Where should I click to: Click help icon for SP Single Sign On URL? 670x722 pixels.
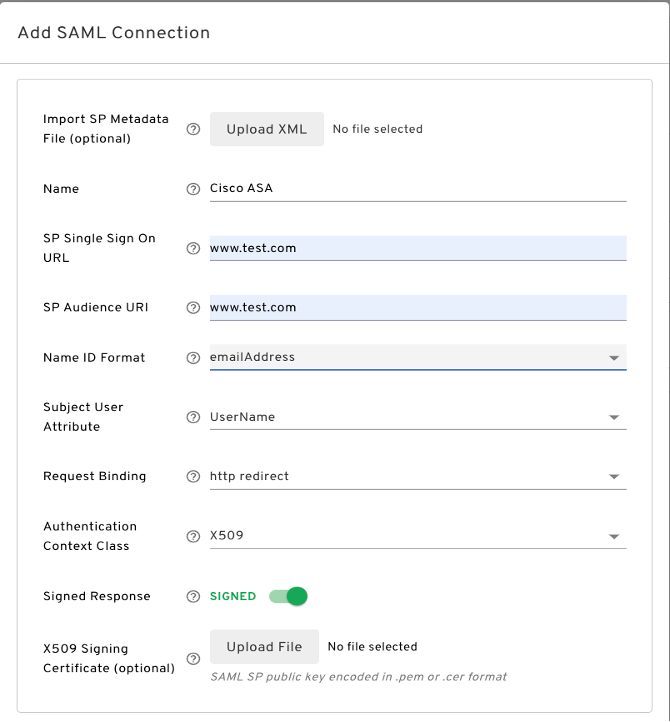(x=194, y=248)
